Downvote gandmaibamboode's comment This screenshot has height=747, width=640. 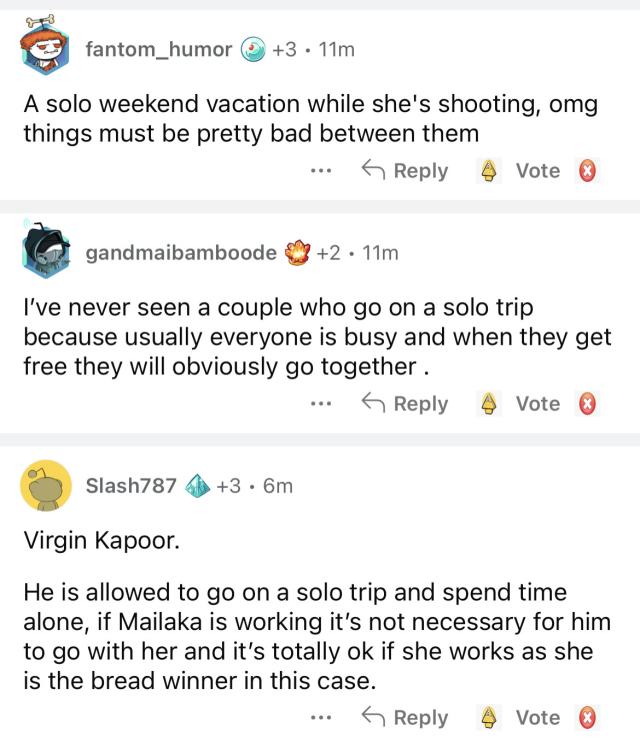coord(589,404)
